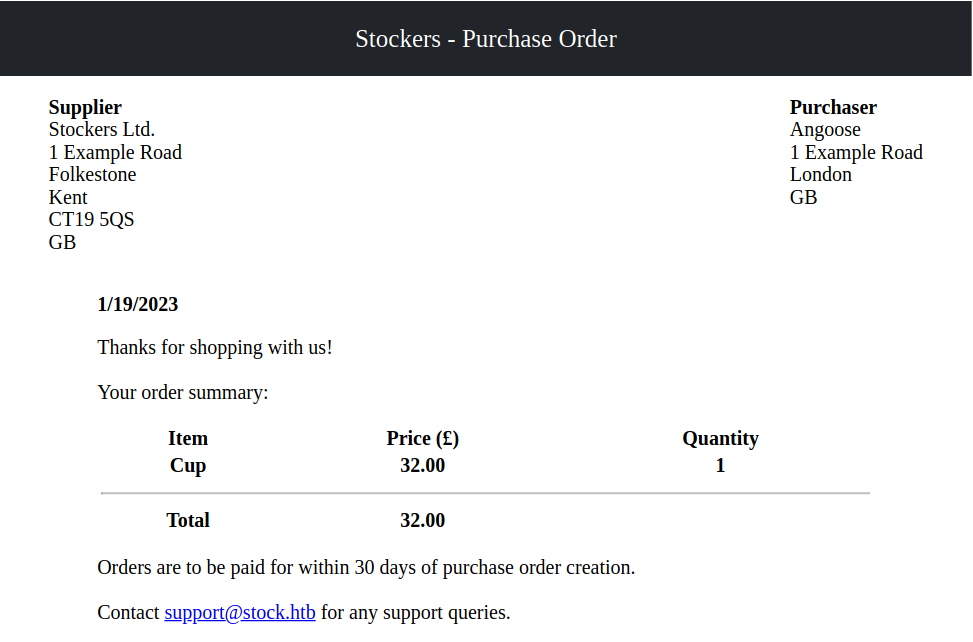Click the support@stock.htb email link
Image resolution: width=973 pixels, height=642 pixels.
click(x=240, y=613)
